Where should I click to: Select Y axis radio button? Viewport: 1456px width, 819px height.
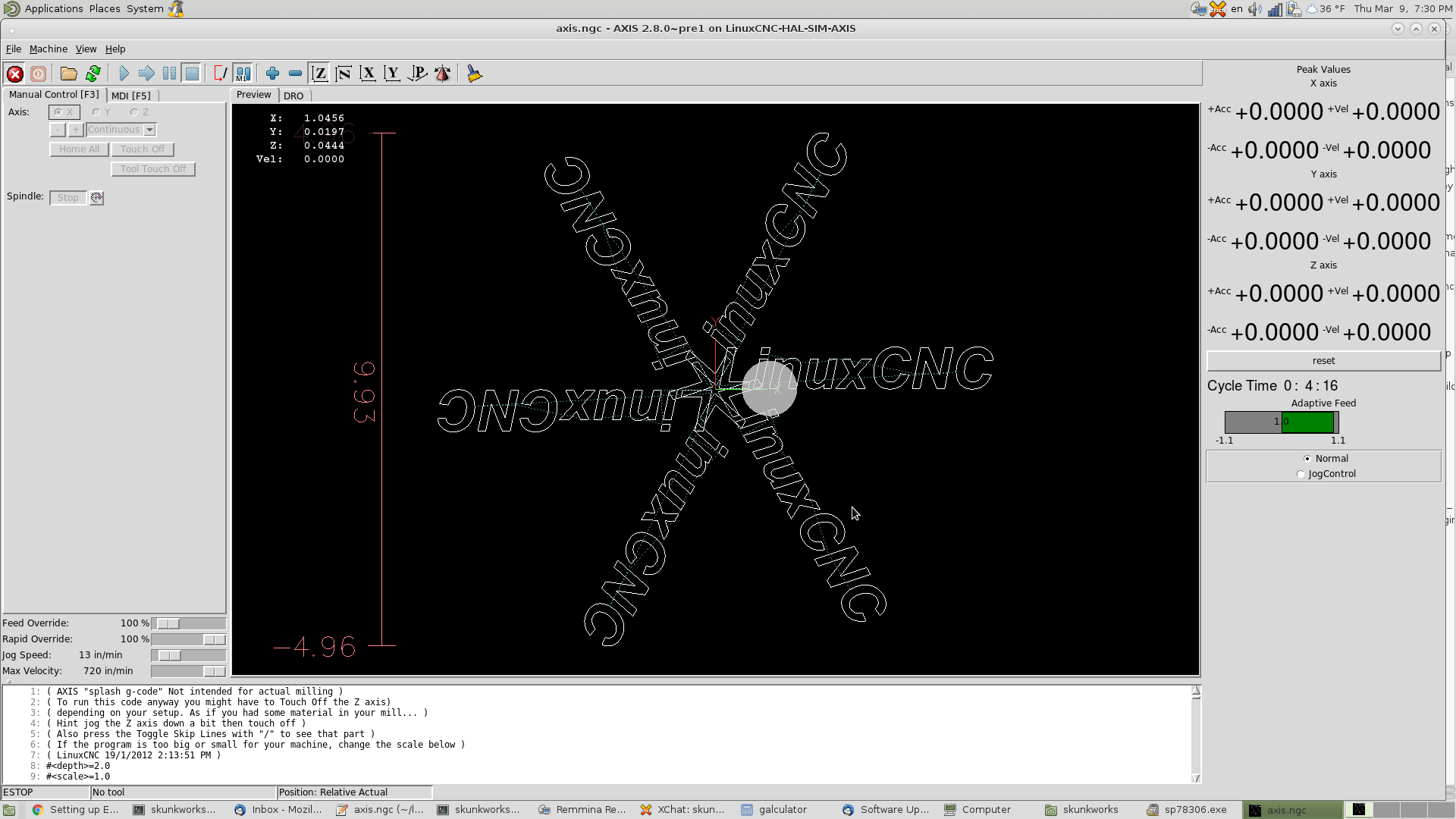pos(102,112)
